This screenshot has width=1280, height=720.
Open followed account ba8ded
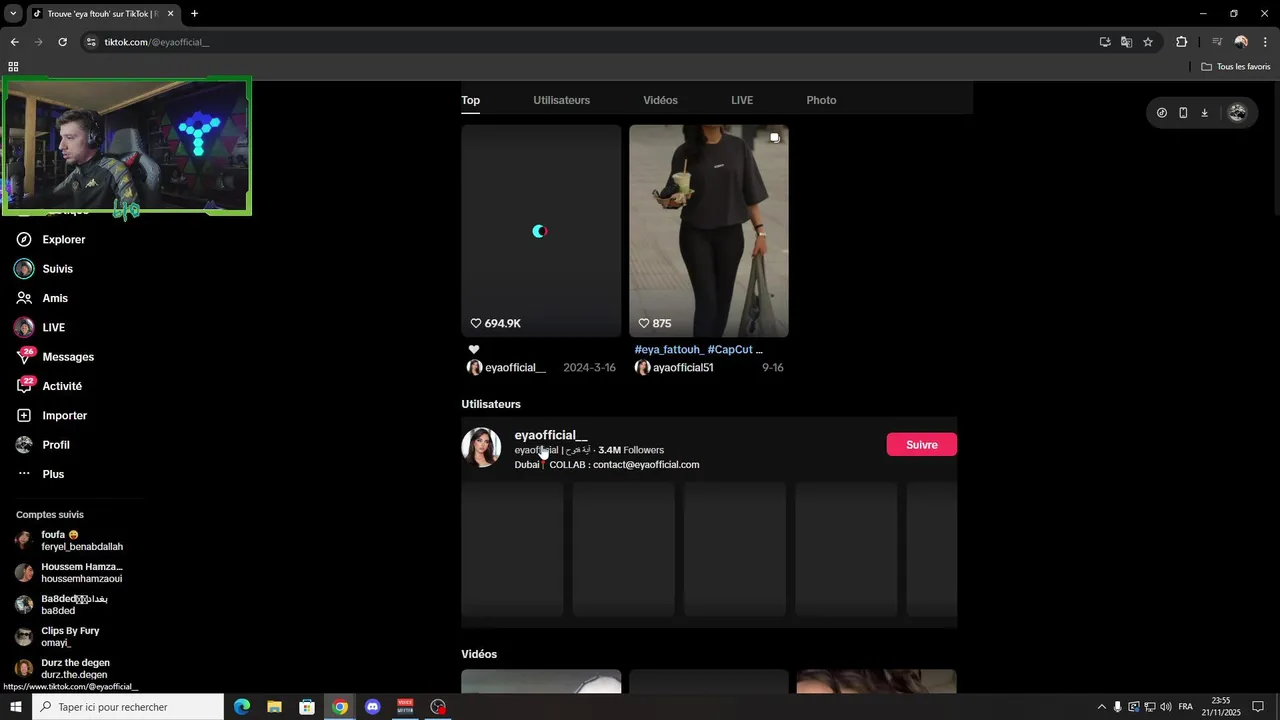tap(62, 605)
